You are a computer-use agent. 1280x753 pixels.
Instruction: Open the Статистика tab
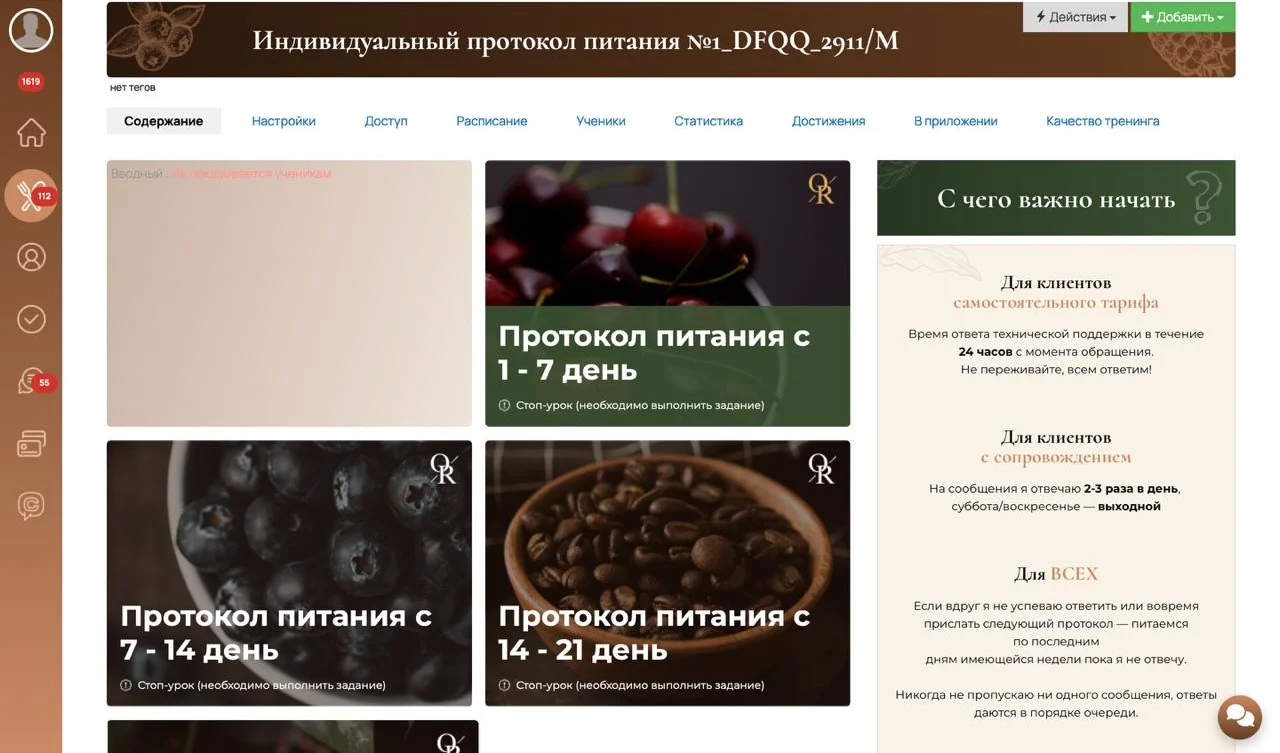pos(708,120)
